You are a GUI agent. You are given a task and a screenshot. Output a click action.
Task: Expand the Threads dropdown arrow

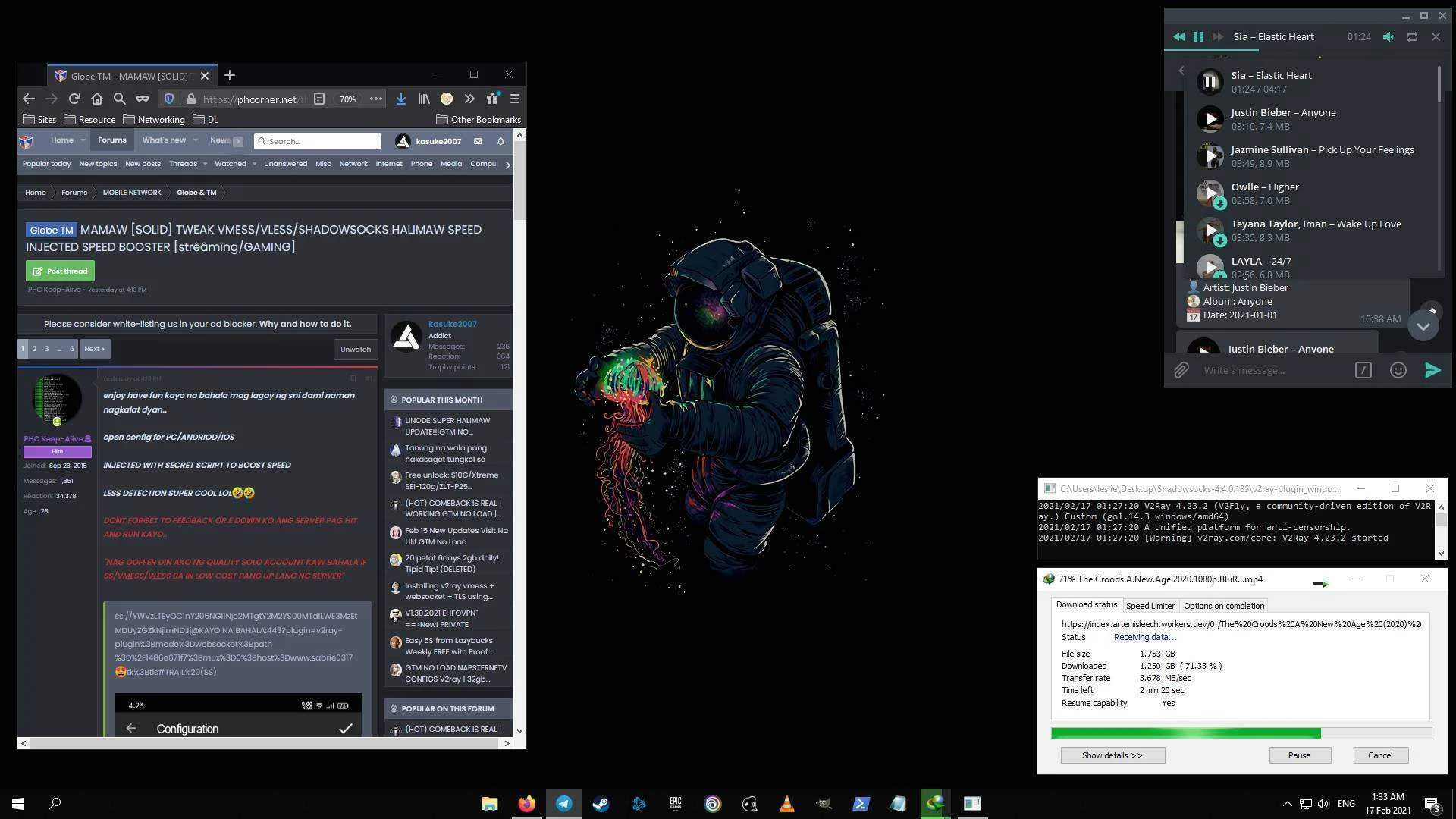point(205,164)
